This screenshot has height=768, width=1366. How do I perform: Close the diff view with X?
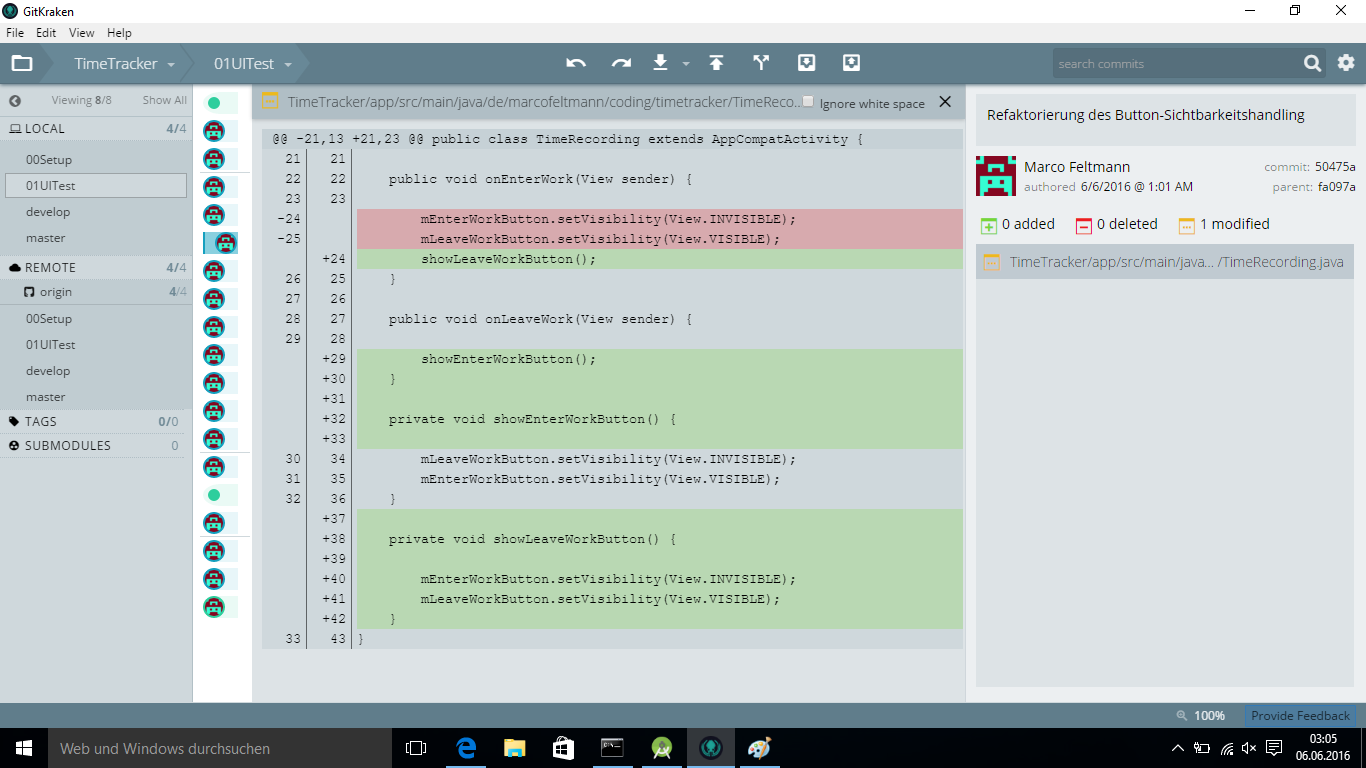[945, 102]
